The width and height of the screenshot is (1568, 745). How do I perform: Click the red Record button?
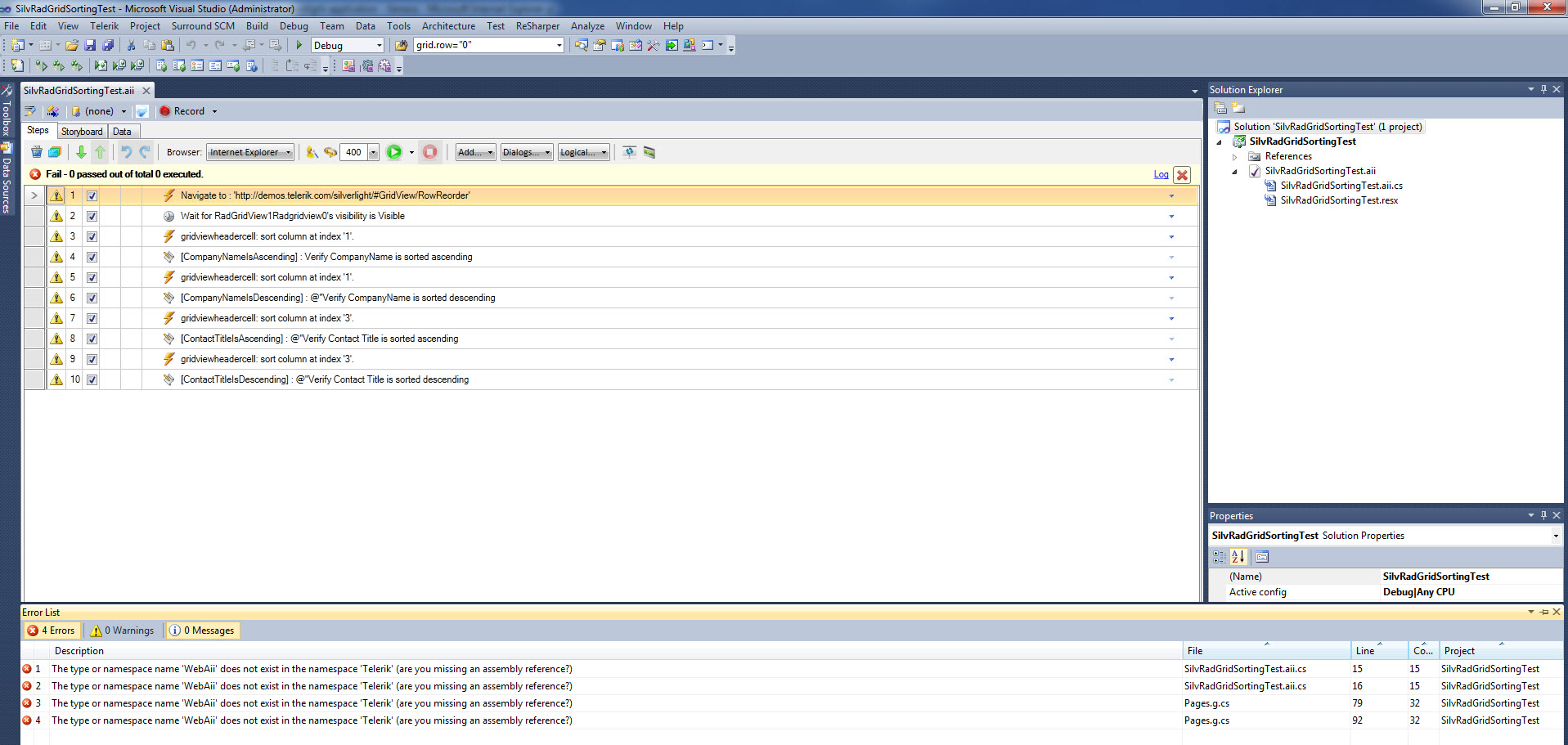coord(182,111)
